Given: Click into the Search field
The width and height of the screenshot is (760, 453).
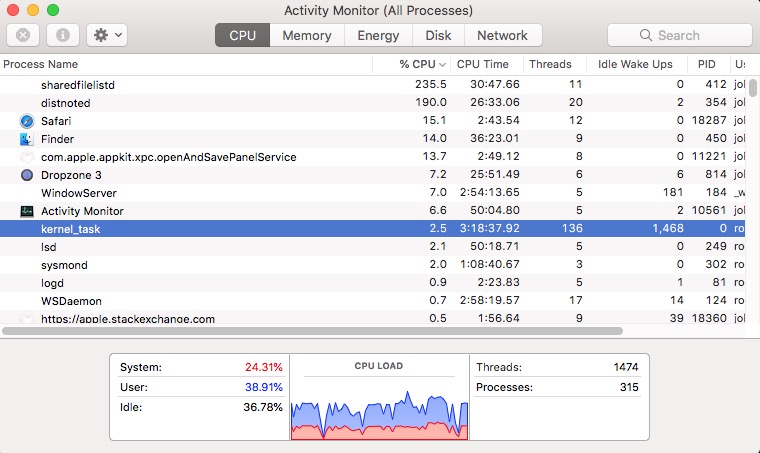Looking at the screenshot, I should (x=680, y=35).
